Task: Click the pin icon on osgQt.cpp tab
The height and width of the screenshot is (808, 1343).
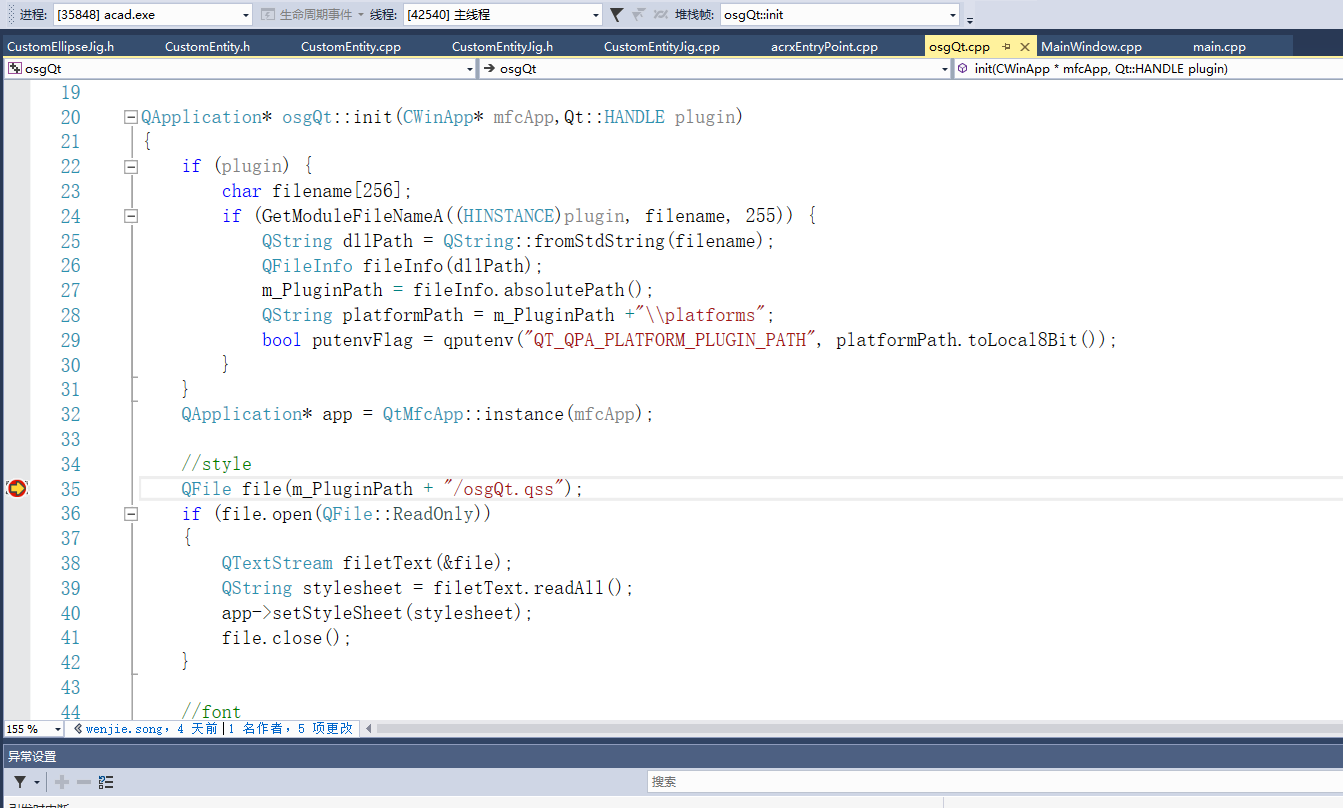Action: tap(1006, 47)
